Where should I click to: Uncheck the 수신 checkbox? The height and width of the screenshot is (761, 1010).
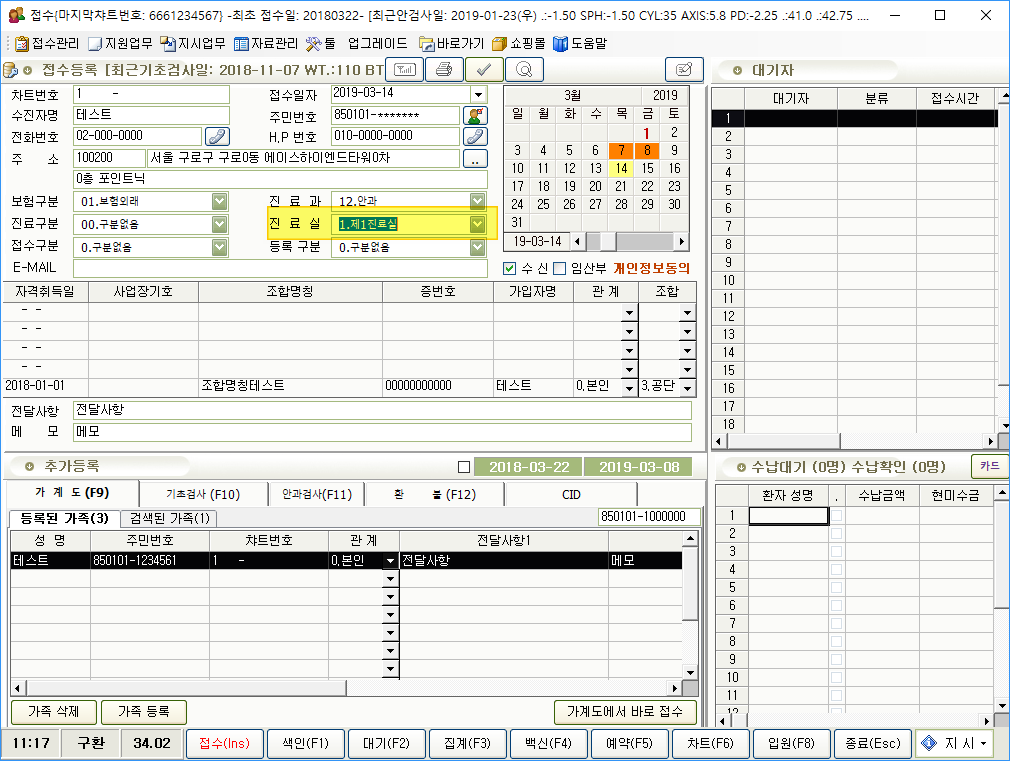[x=511, y=268]
